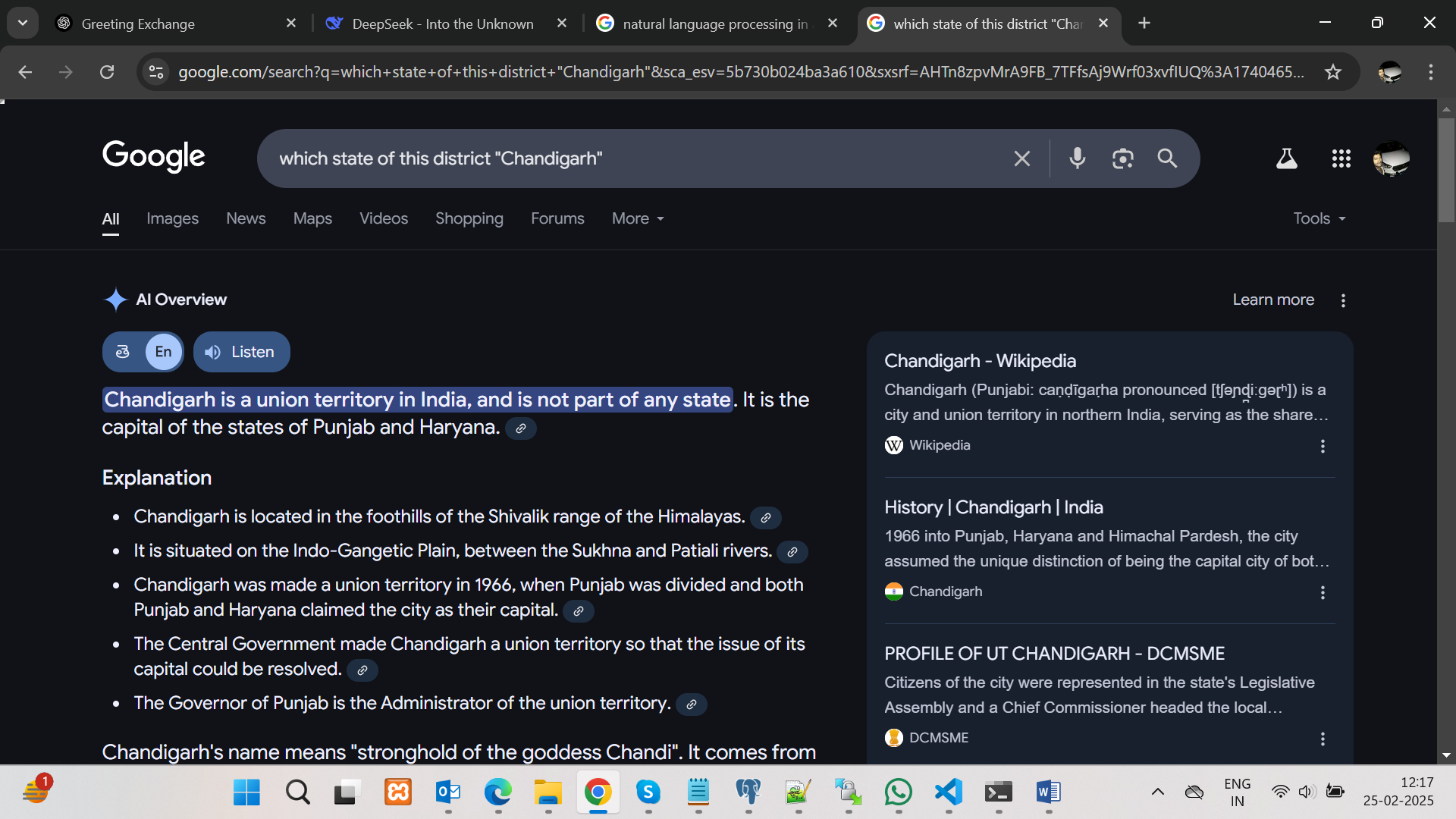Reload the page
The width and height of the screenshot is (1456, 819).
click(x=107, y=72)
